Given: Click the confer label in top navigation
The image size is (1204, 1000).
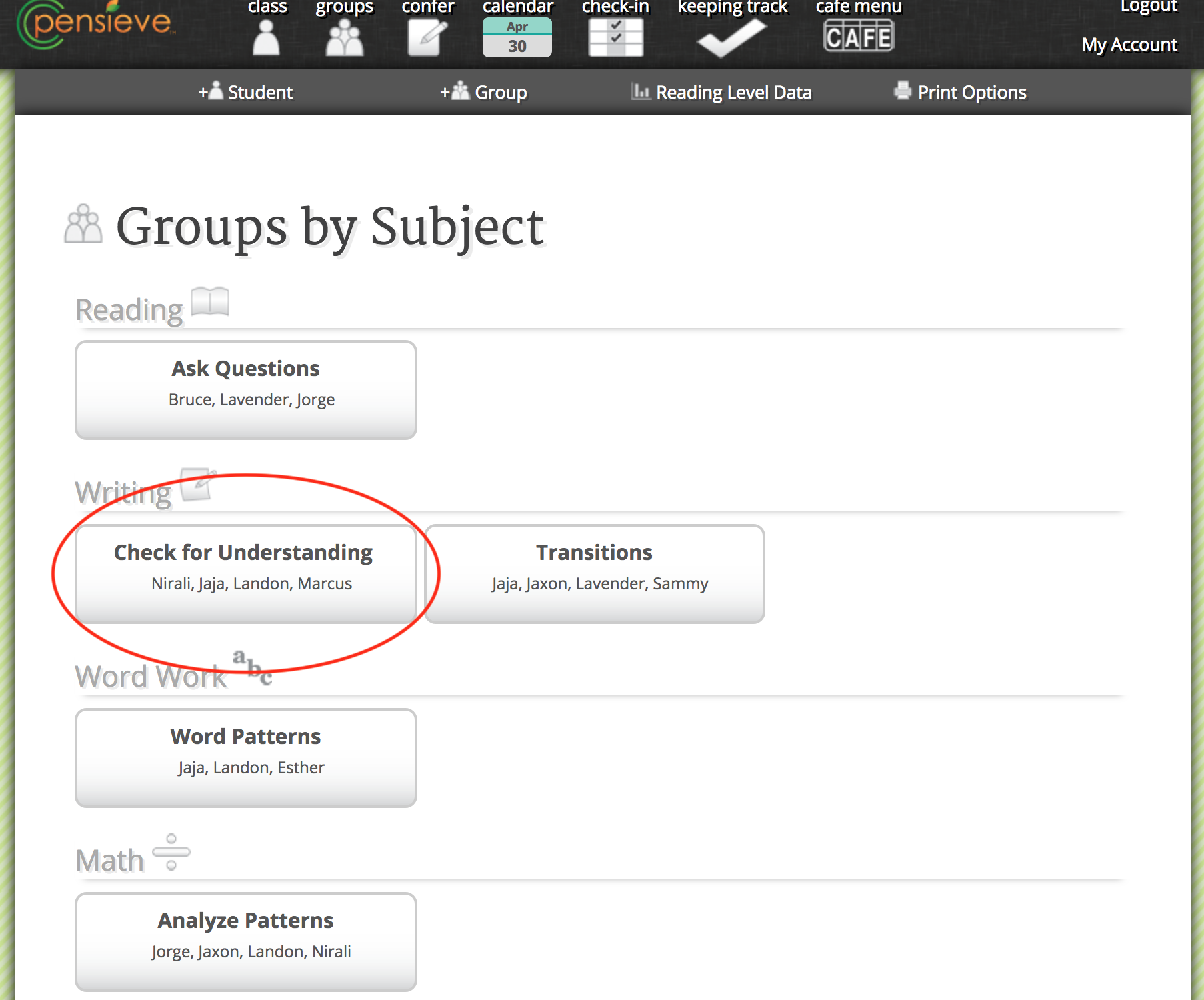Looking at the screenshot, I should coord(428,7).
